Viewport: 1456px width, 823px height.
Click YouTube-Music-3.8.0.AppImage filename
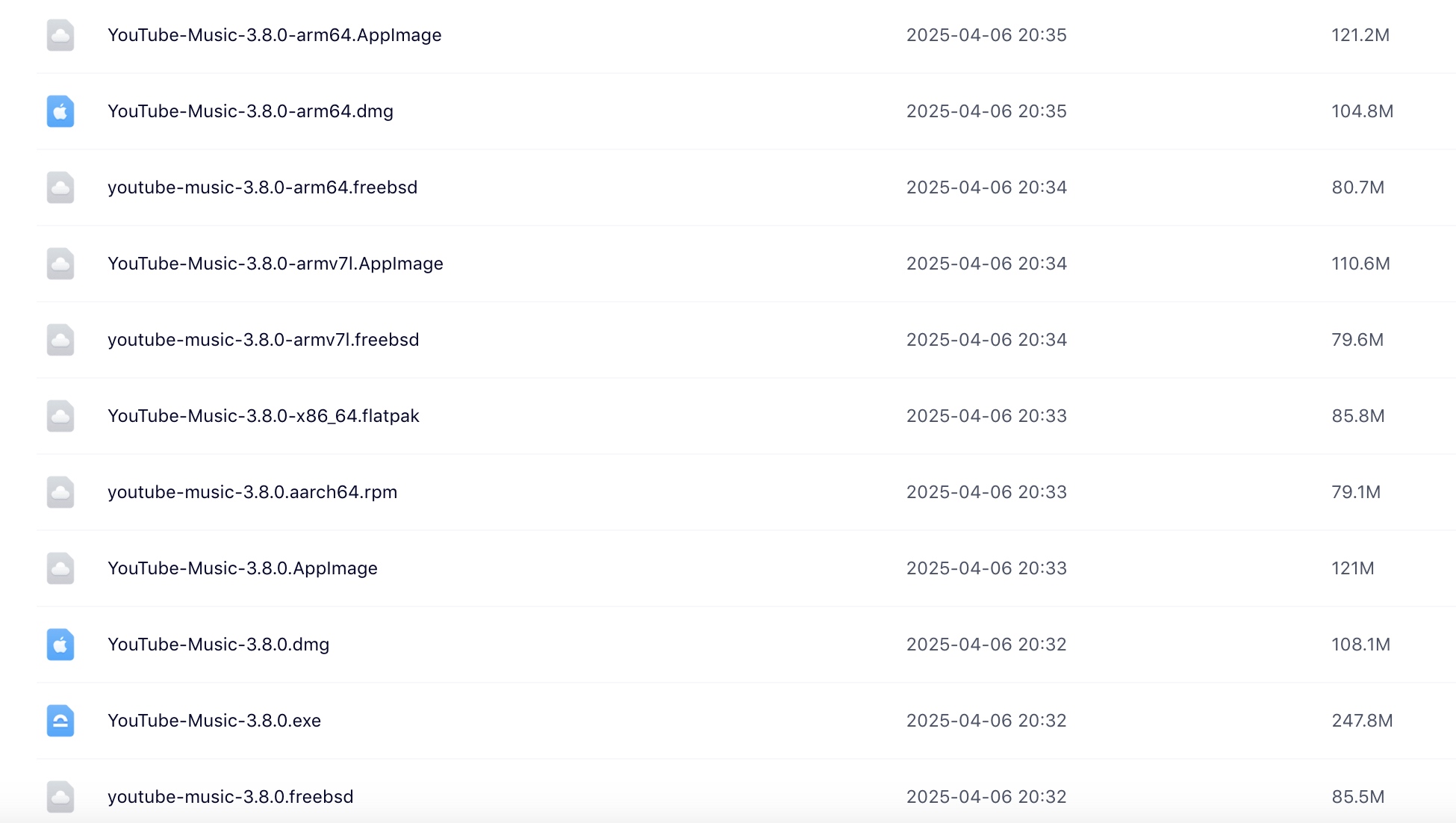(x=243, y=568)
